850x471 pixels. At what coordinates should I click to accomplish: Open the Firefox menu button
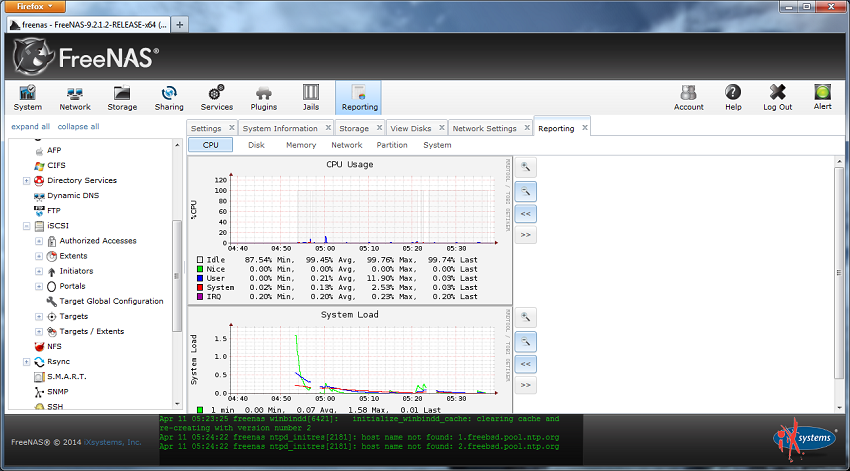click(35, 7)
